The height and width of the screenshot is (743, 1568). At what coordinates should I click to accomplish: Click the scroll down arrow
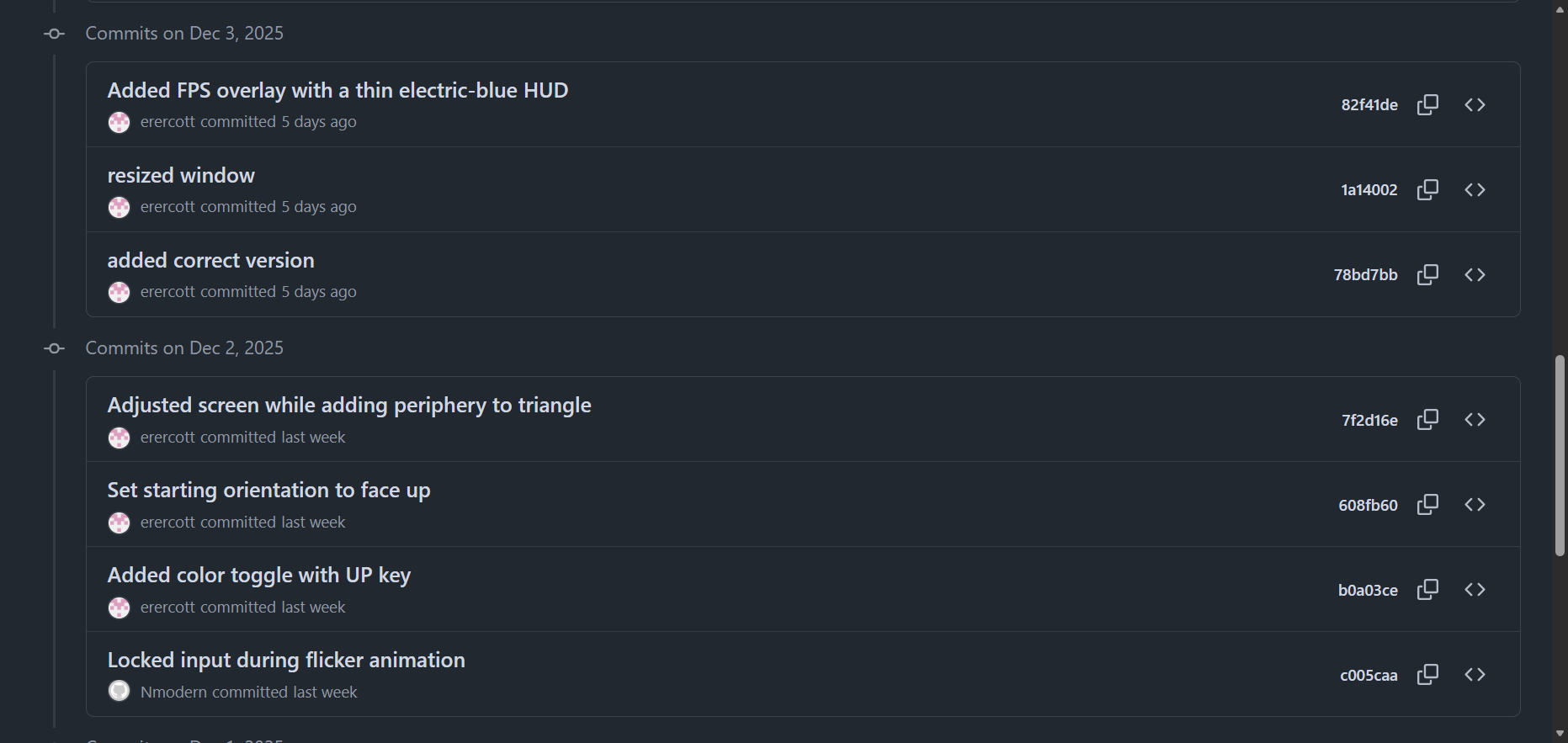[1560, 734]
